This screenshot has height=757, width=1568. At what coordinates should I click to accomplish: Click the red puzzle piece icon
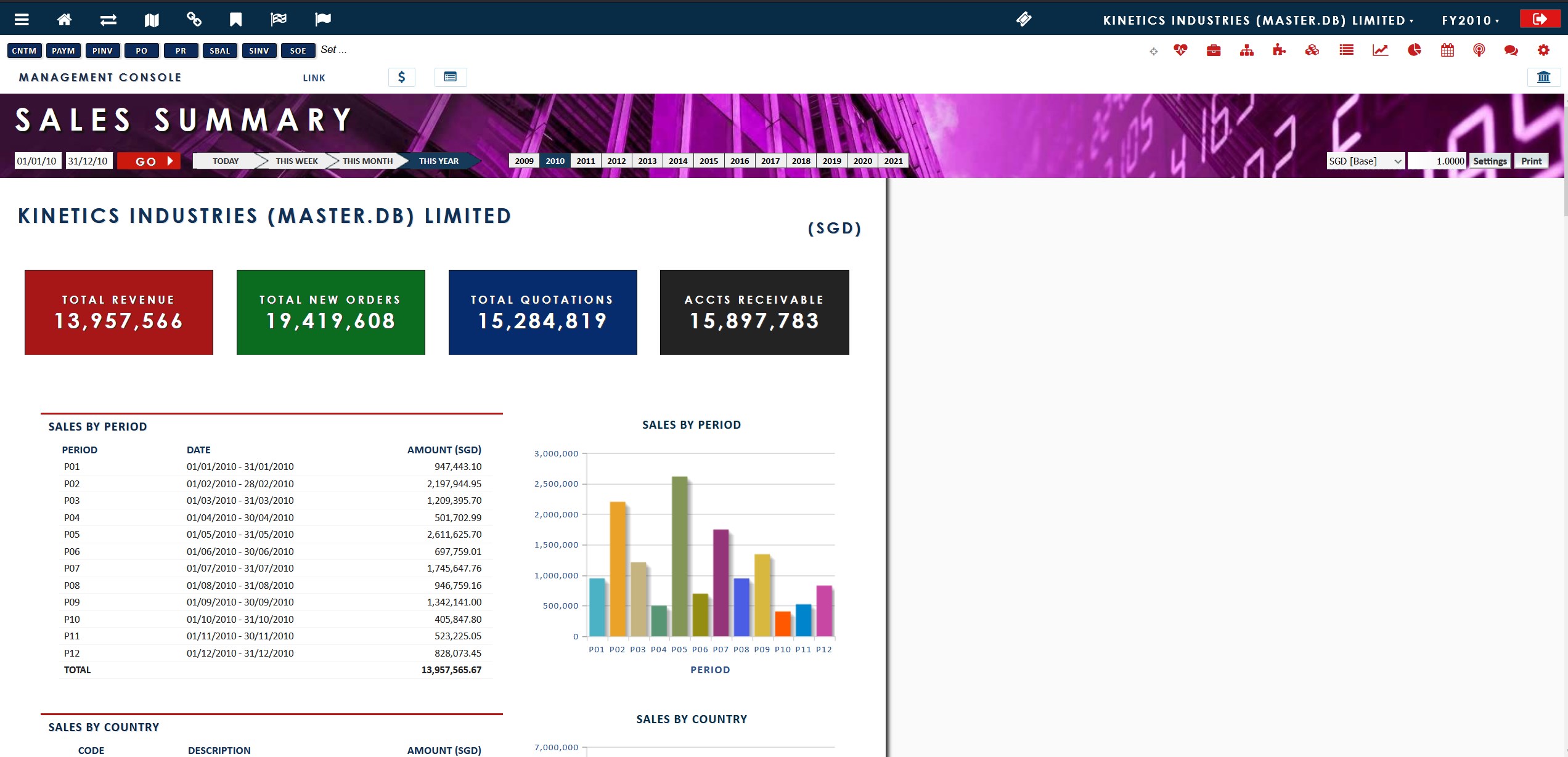coord(1279,51)
